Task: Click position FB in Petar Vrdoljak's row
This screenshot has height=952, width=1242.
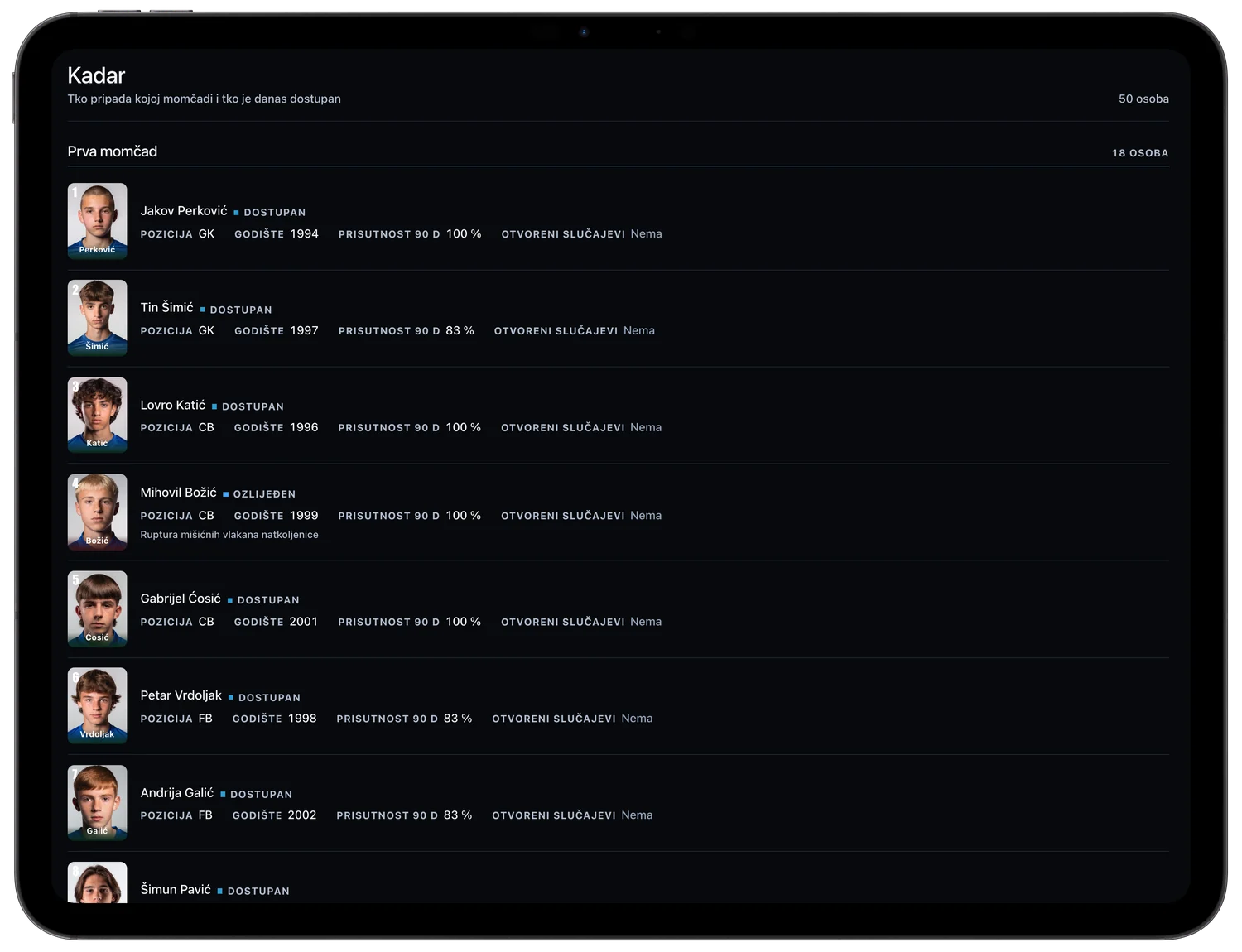Action: click(x=205, y=719)
